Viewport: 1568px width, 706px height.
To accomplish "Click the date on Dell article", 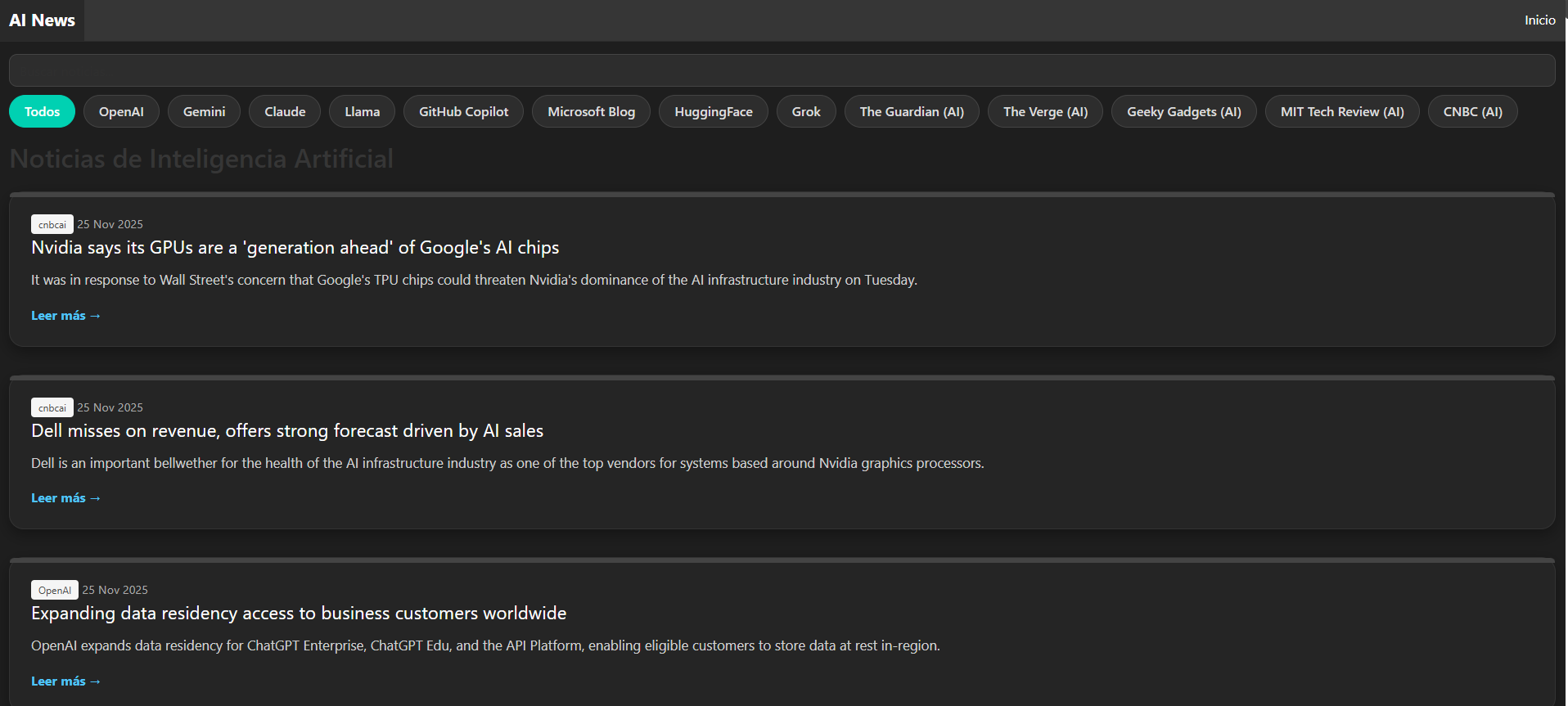I will point(110,407).
